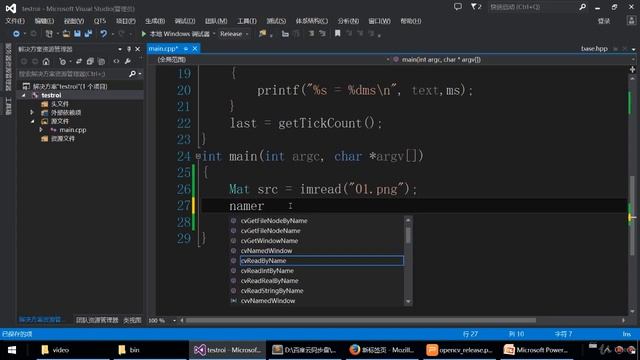The height and width of the screenshot is (360, 640).
Task: Click the Solution Explorer search field
Action: [x=73, y=74]
